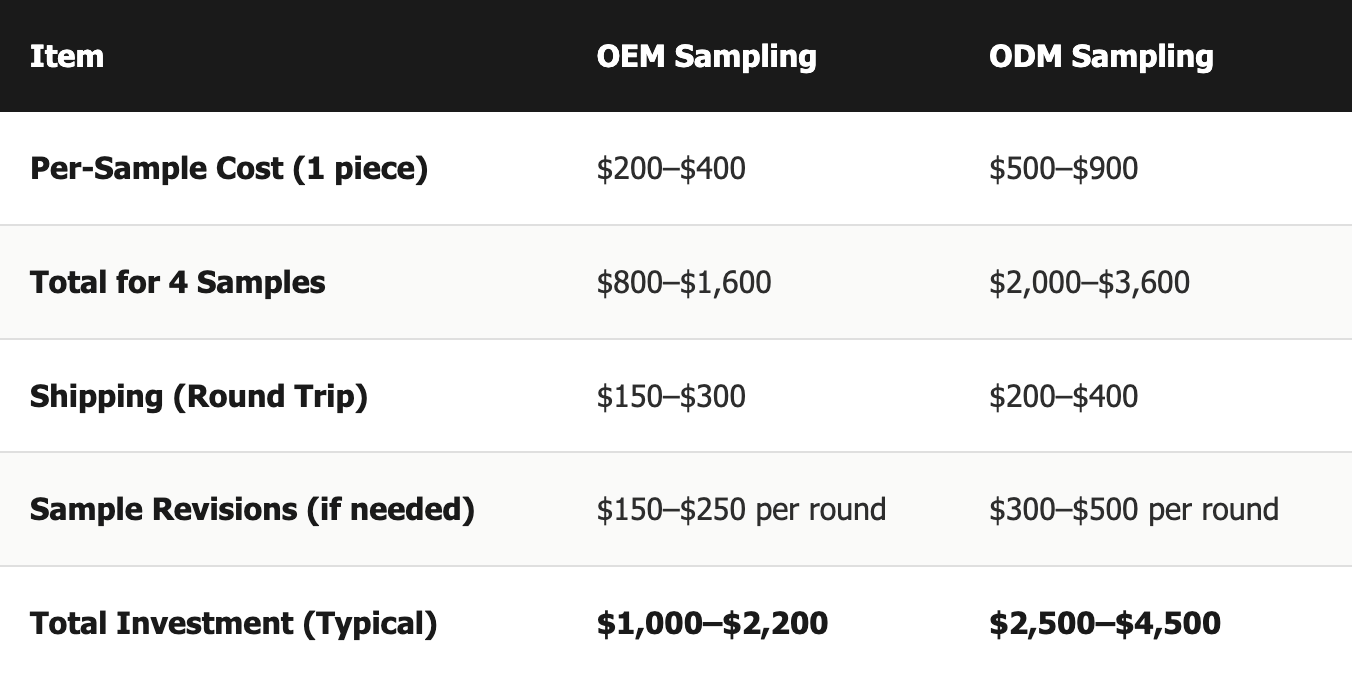Viewport: 1352px width, 680px height.
Task: Click the $800–$1,600 OEM total cell
Action: tap(684, 283)
